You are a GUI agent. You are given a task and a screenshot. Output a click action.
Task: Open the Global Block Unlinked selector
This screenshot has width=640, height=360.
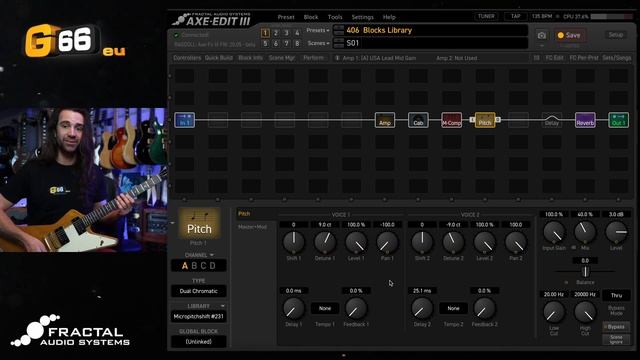(x=199, y=342)
